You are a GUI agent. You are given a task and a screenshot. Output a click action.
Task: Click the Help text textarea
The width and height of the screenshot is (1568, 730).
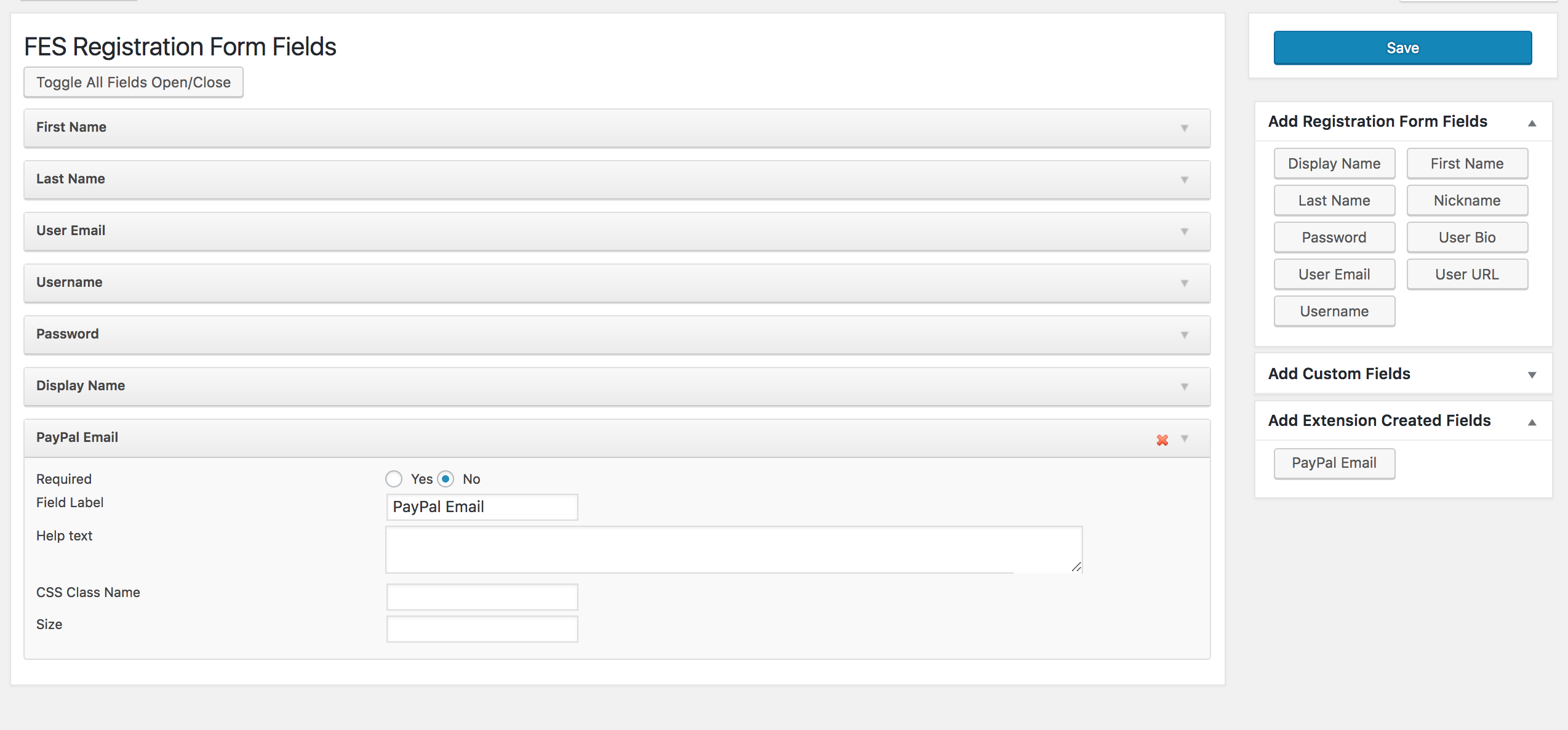tap(734, 549)
